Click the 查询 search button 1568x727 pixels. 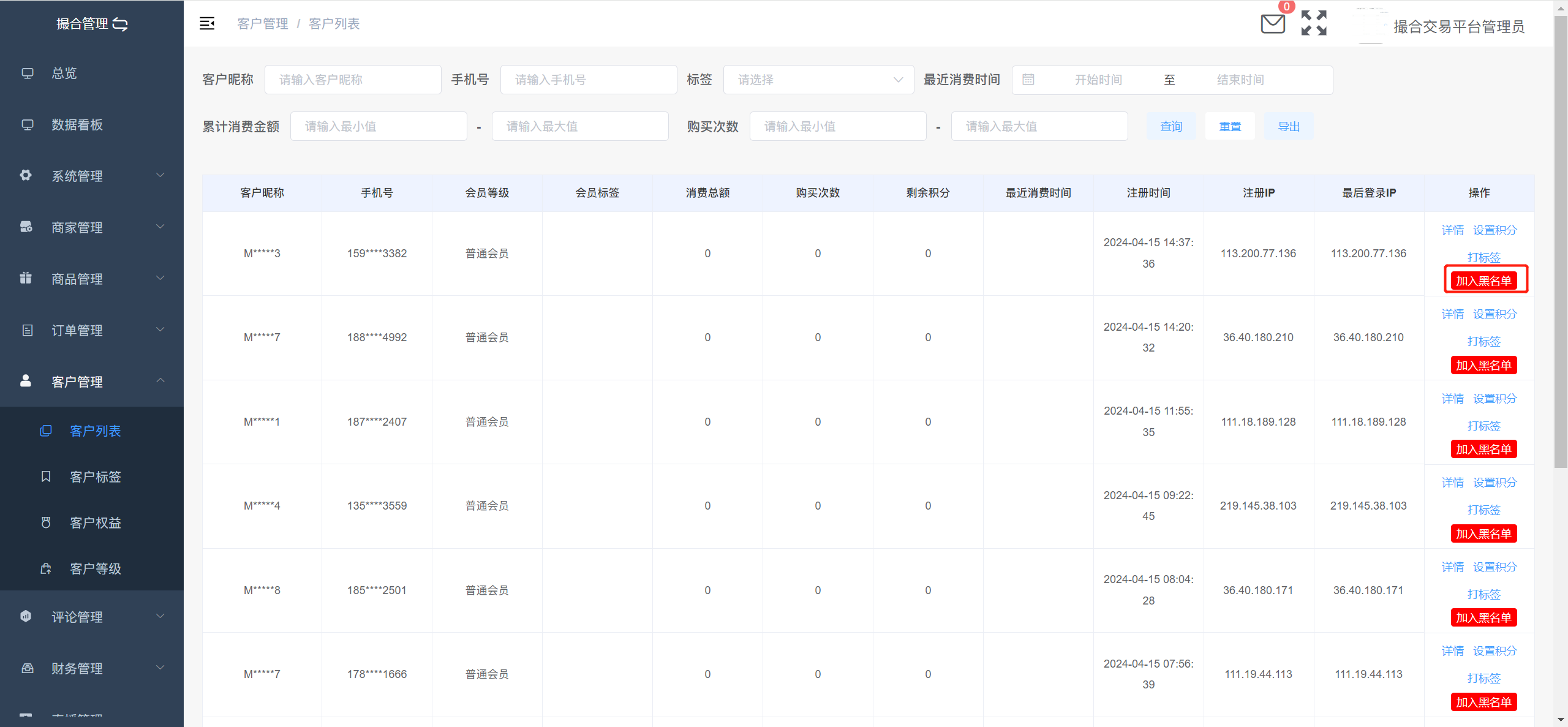1170,126
